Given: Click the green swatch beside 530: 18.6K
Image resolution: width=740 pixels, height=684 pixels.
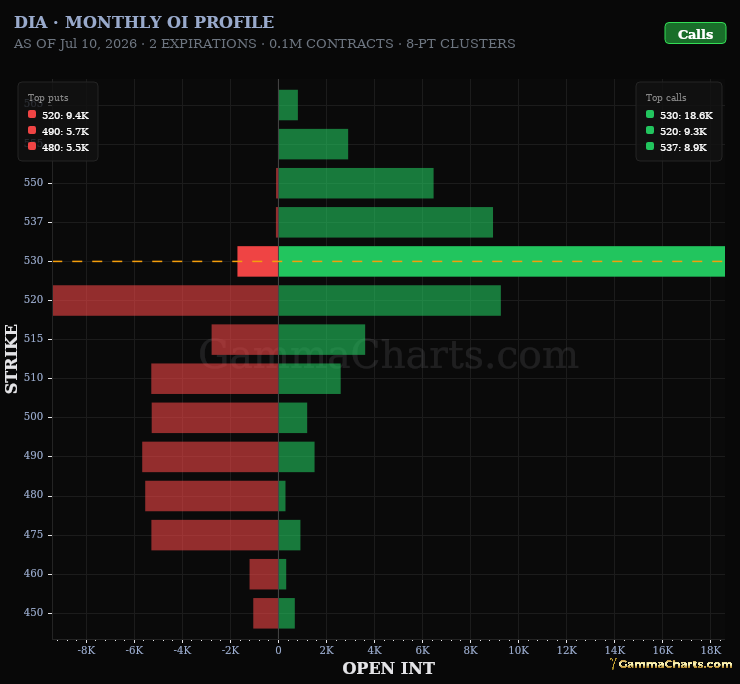Looking at the screenshot, I should [x=650, y=114].
